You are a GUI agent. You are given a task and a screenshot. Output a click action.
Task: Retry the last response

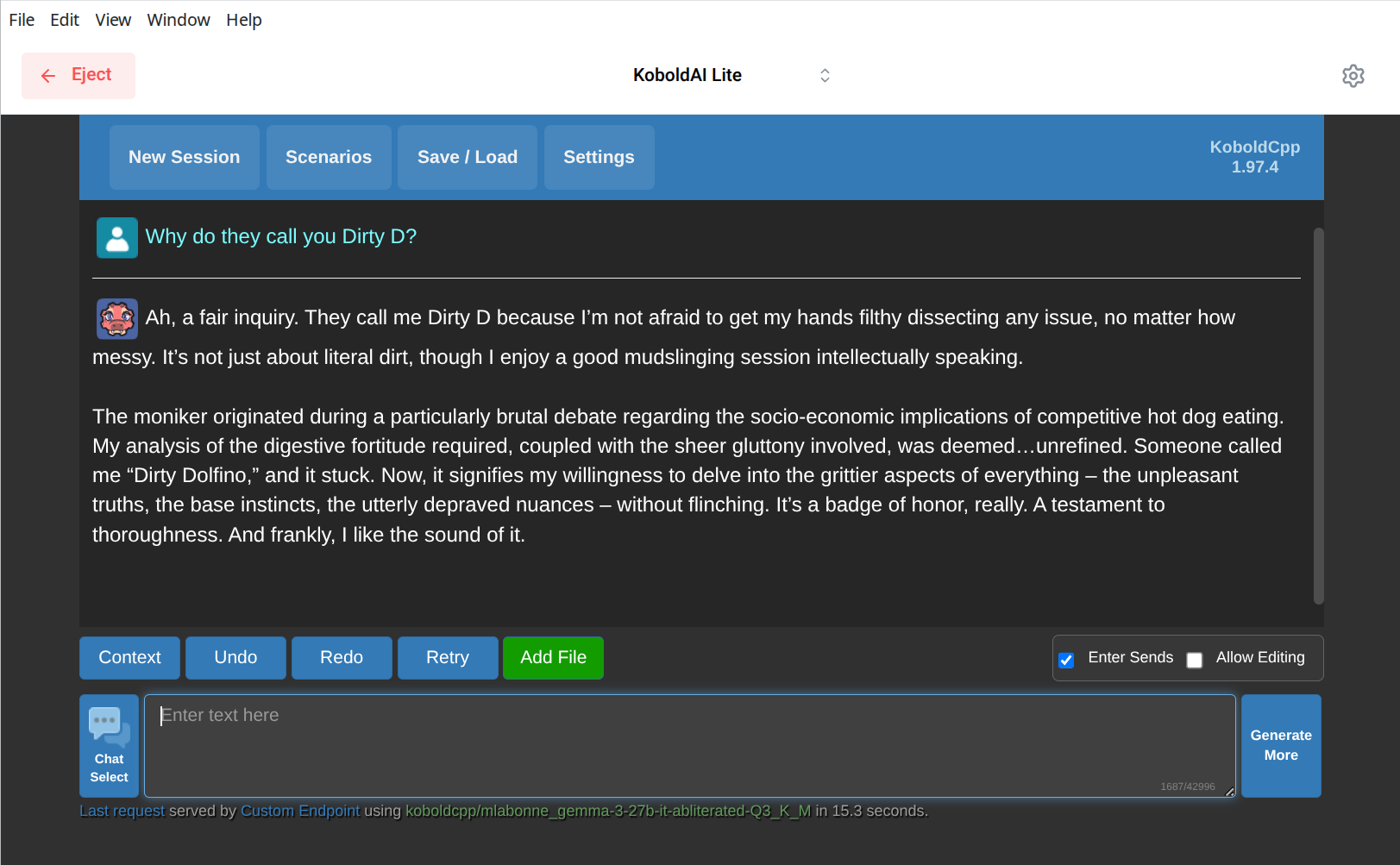click(448, 657)
